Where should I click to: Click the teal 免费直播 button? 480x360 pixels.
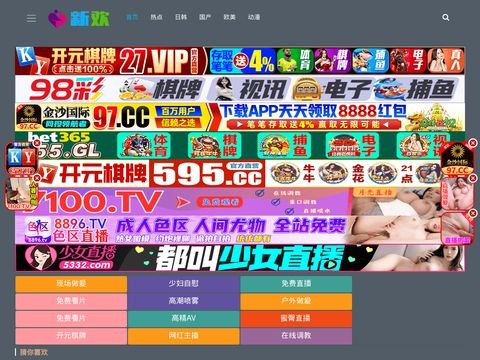(x=296, y=284)
